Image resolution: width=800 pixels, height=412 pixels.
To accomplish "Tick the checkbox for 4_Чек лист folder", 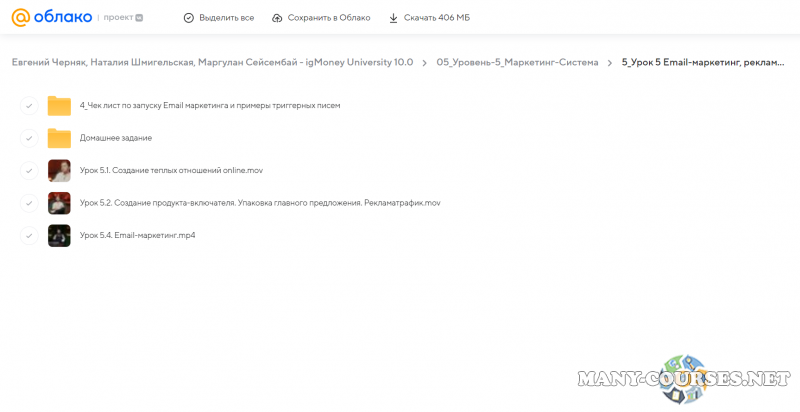I will 29,106.
